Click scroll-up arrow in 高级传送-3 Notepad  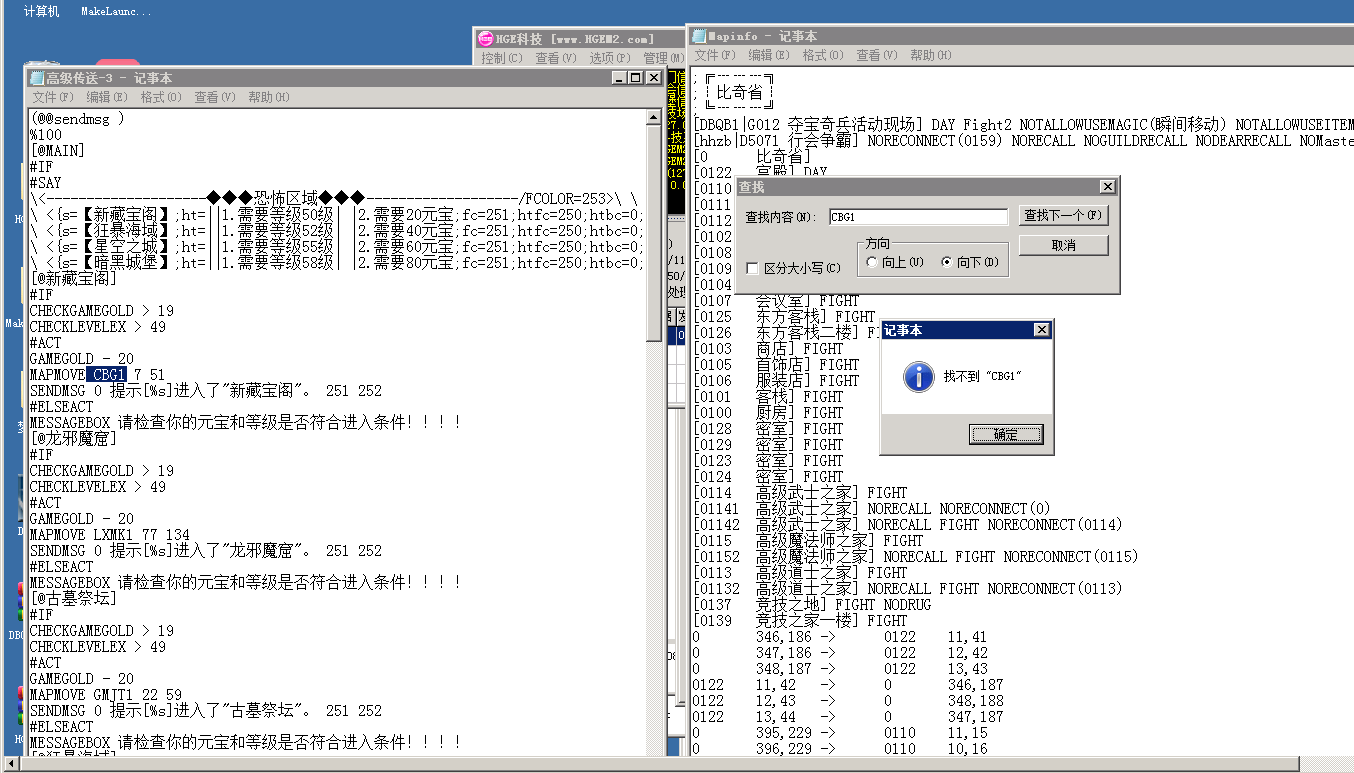[654, 116]
